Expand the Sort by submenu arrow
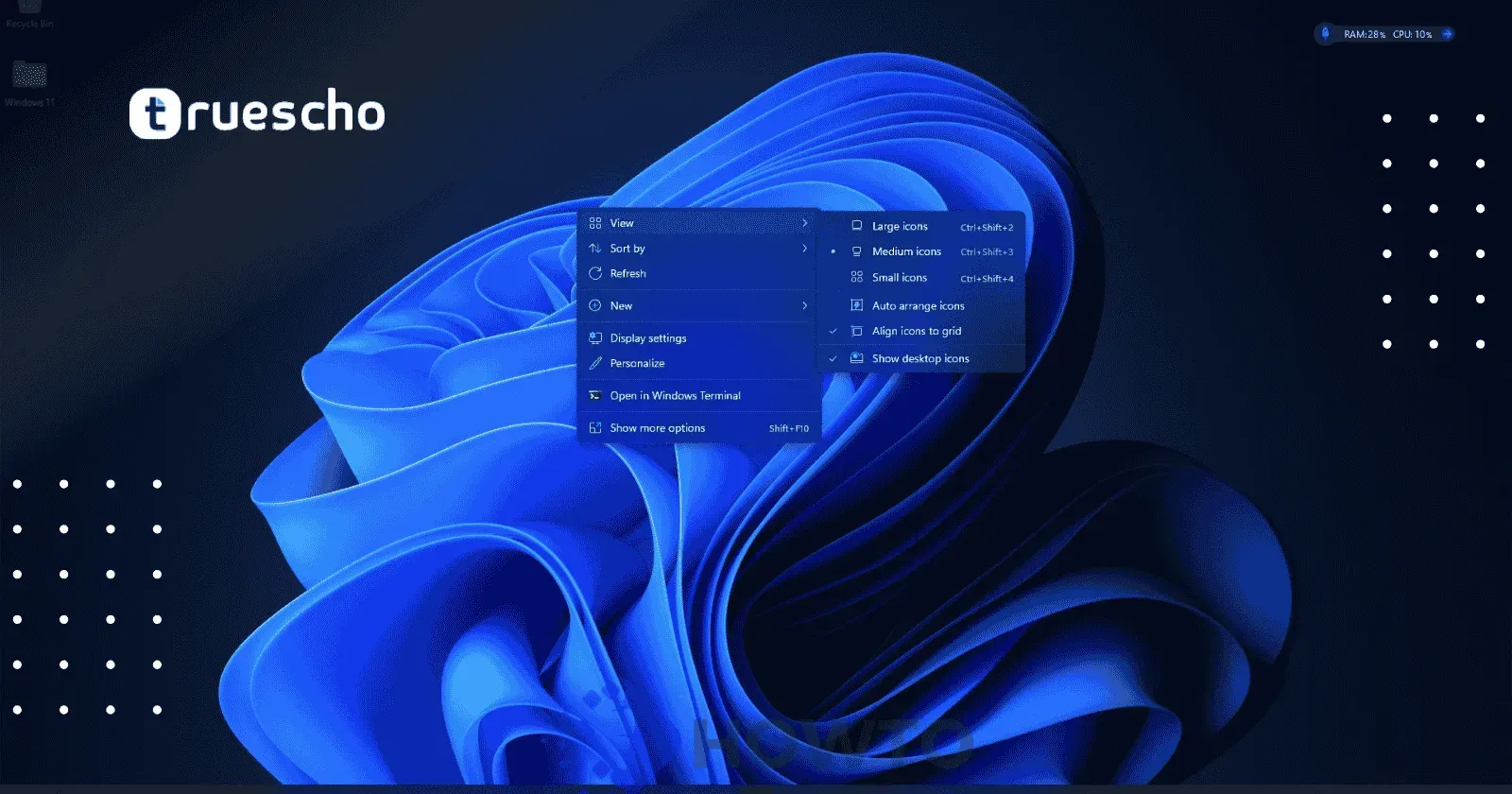Screen dimensions: 1512x794 tap(804, 249)
